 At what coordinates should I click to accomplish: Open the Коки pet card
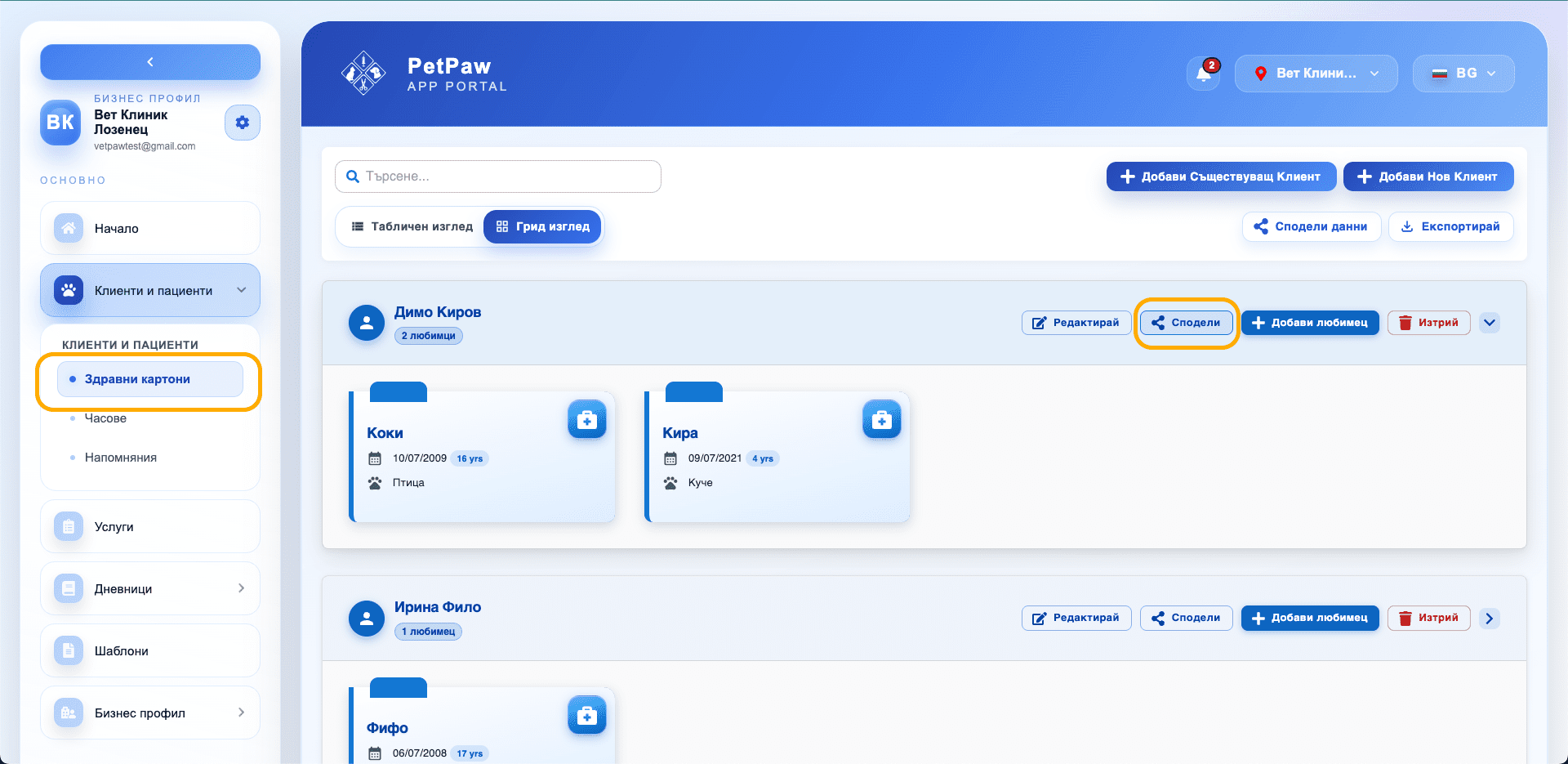click(x=482, y=456)
